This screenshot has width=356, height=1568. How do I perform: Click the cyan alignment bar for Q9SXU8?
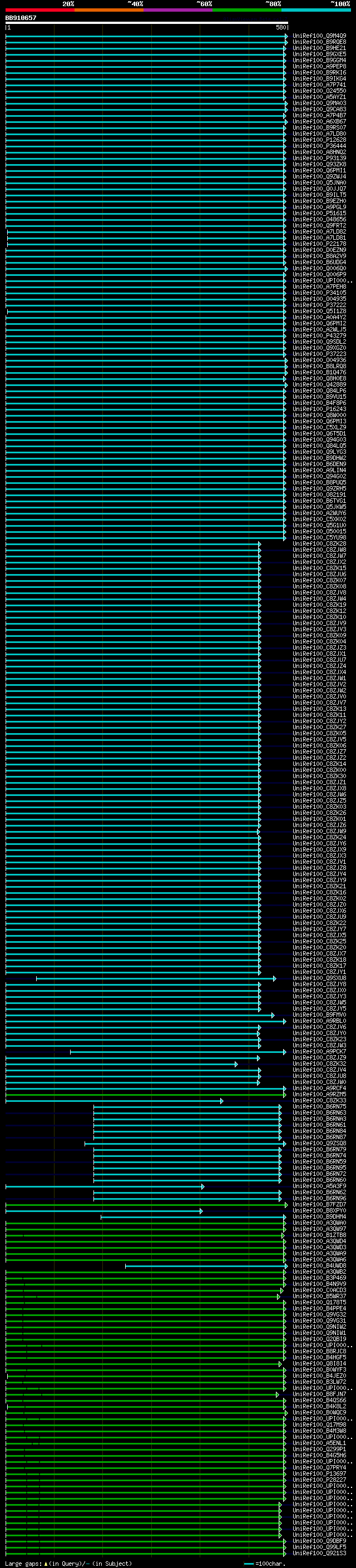click(x=156, y=979)
